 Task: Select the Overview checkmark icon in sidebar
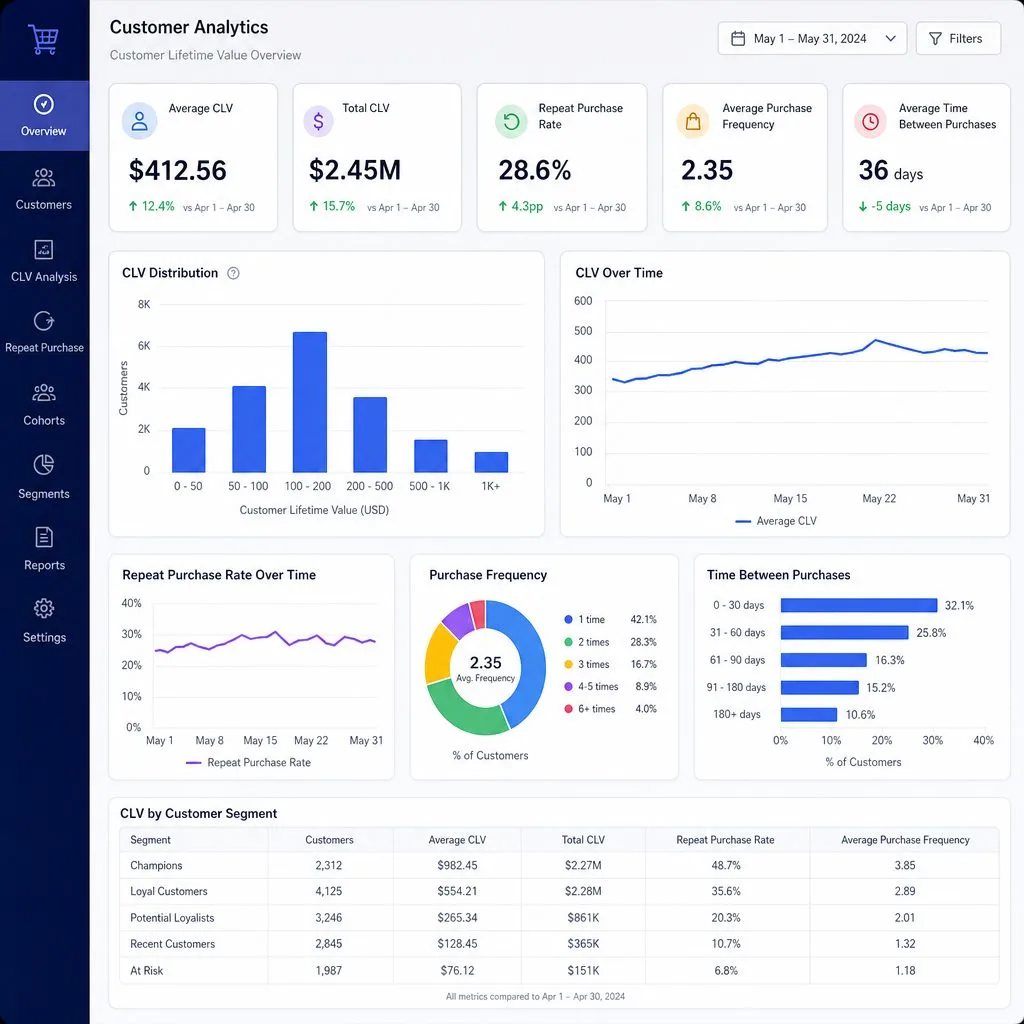point(44,104)
